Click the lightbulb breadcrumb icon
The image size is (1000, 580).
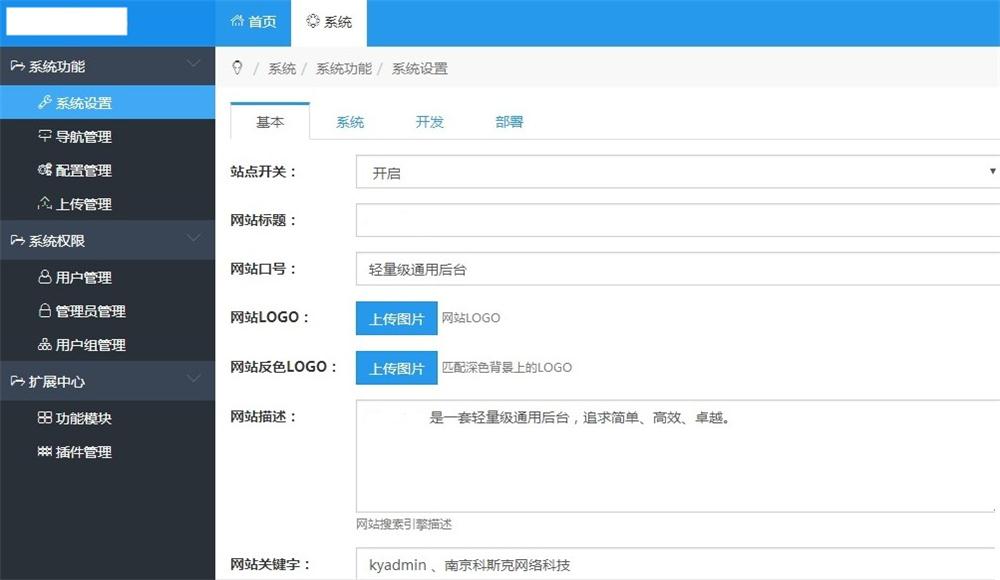pyautogui.click(x=237, y=68)
